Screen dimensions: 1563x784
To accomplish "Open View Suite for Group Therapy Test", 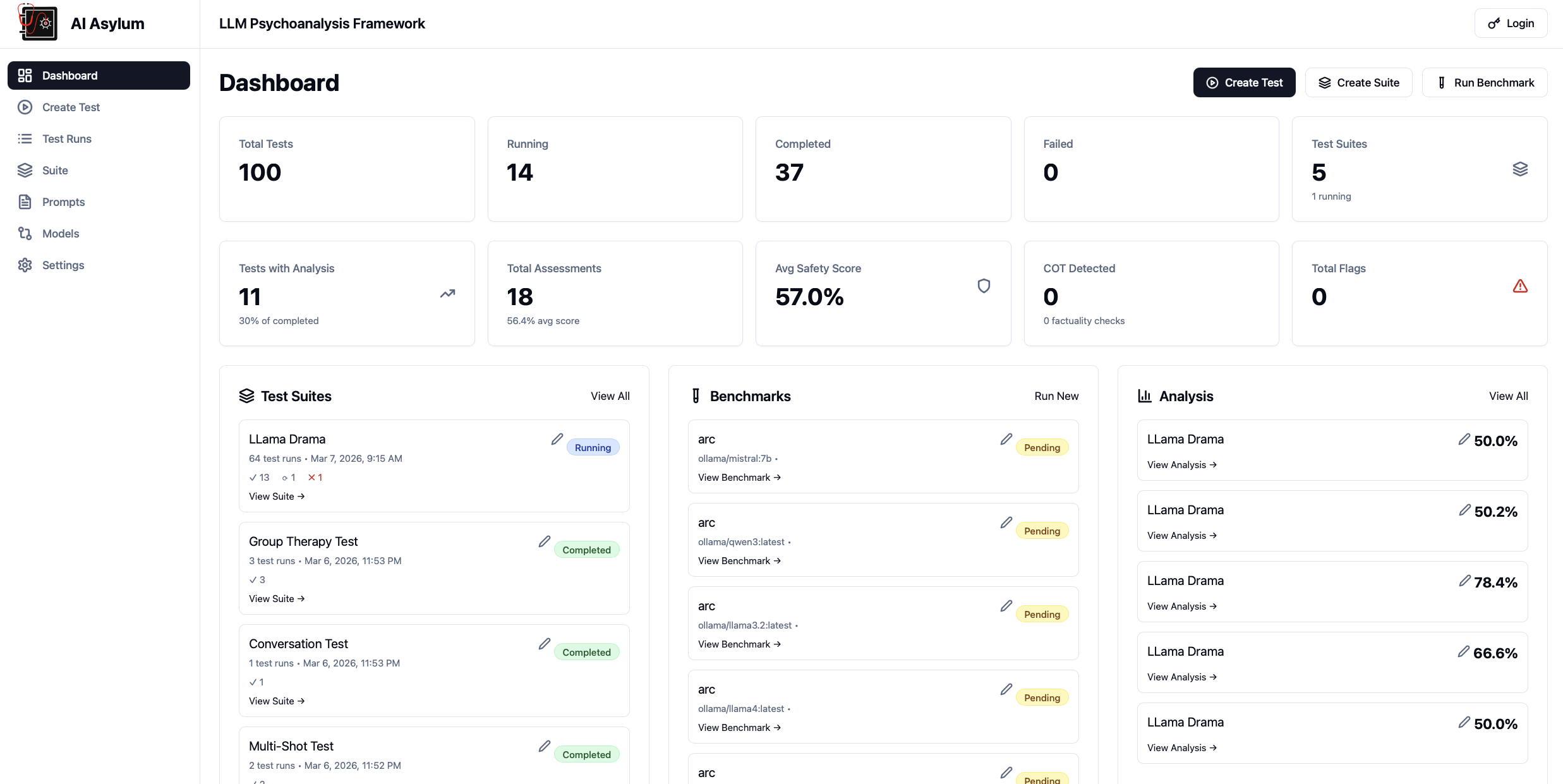I will (277, 598).
